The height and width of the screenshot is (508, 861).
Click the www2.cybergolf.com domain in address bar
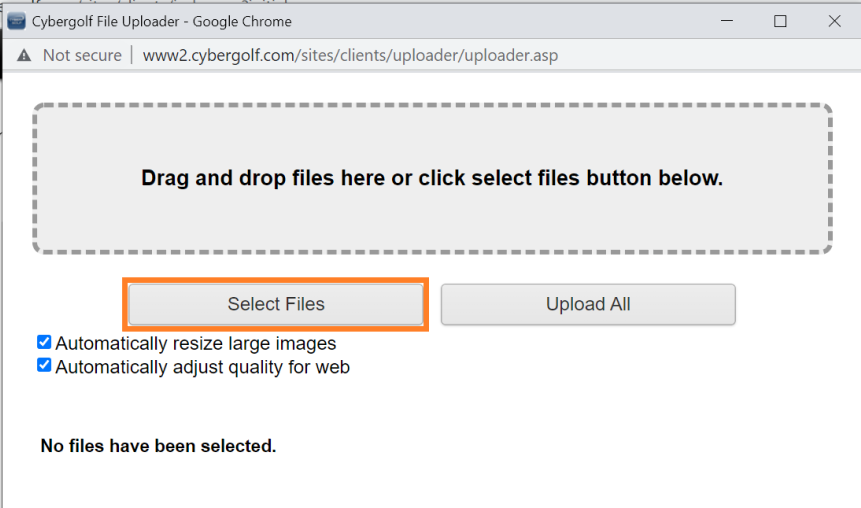pyautogui.click(x=219, y=55)
